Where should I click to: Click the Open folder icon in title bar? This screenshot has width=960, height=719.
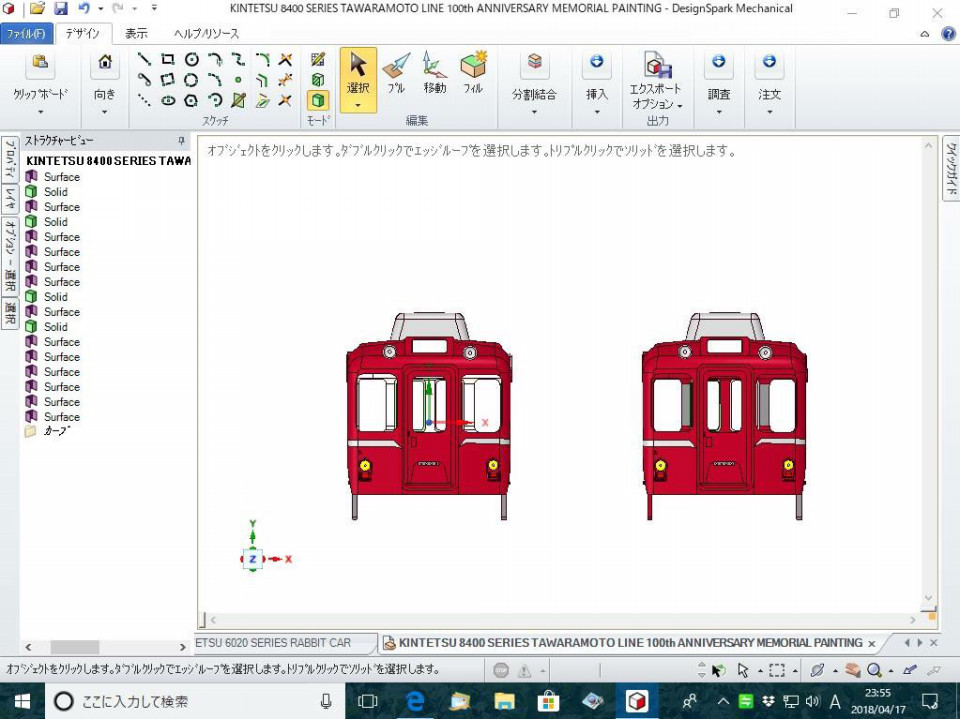click(x=37, y=9)
